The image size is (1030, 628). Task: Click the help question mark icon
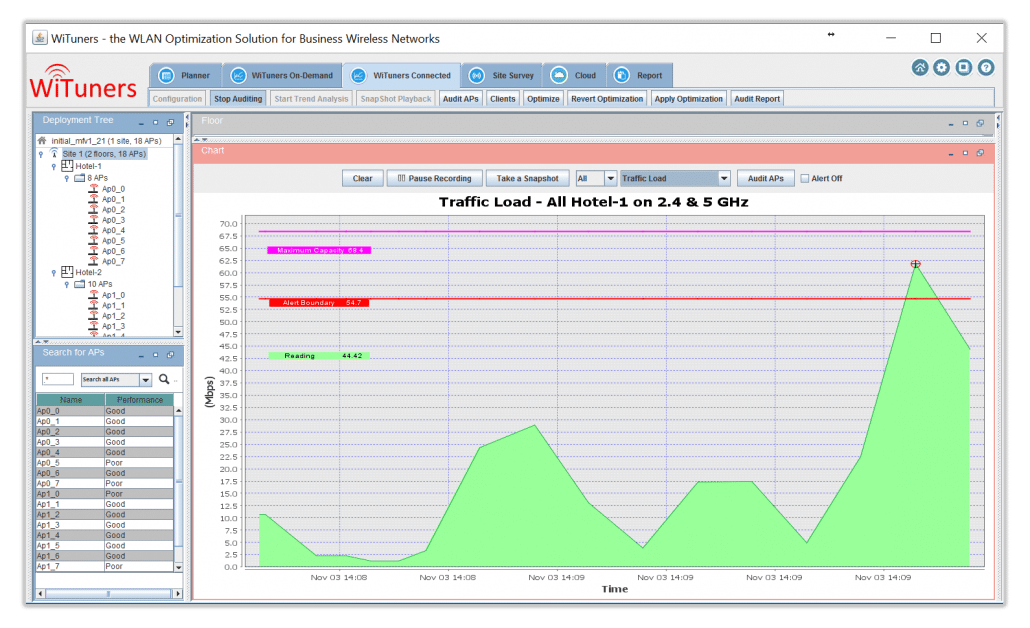click(x=985, y=68)
